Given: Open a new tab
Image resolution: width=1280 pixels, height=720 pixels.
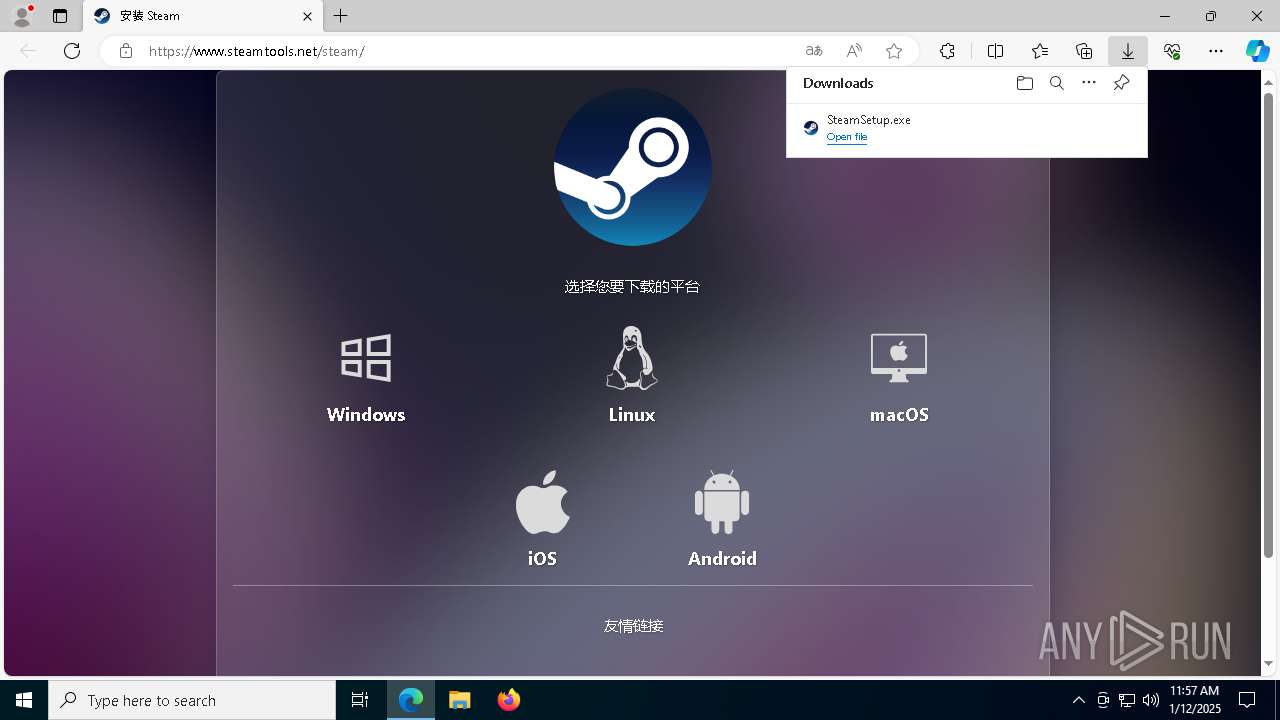Looking at the screenshot, I should pos(341,16).
